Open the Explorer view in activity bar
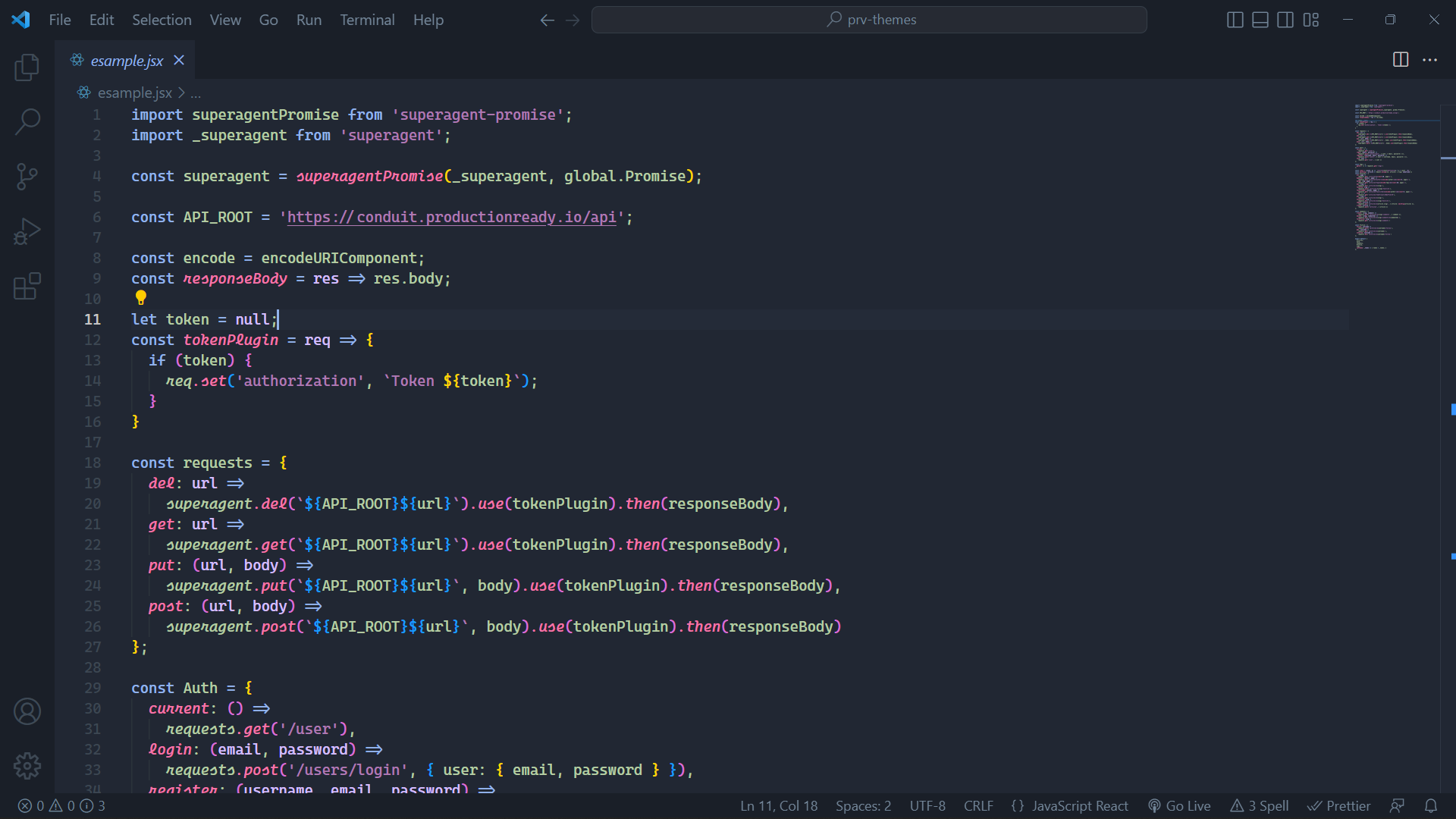Screen dimensions: 1456x819 27,67
